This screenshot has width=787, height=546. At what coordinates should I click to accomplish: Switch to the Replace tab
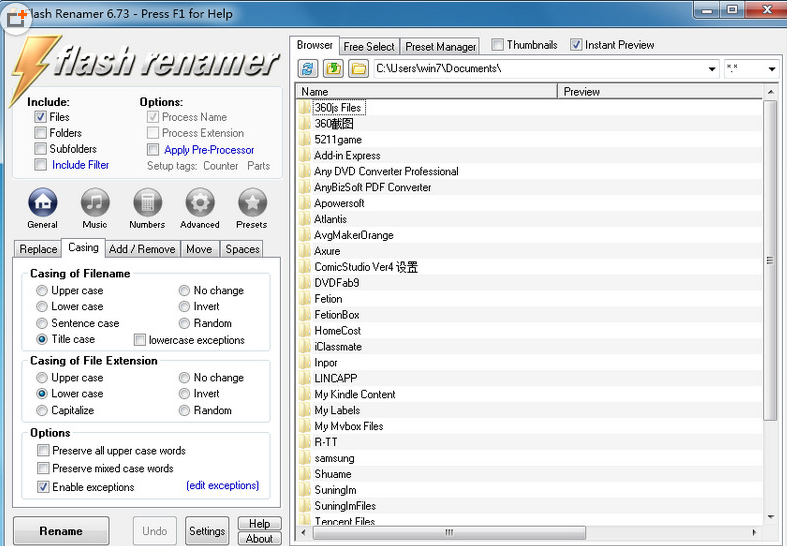click(38, 249)
